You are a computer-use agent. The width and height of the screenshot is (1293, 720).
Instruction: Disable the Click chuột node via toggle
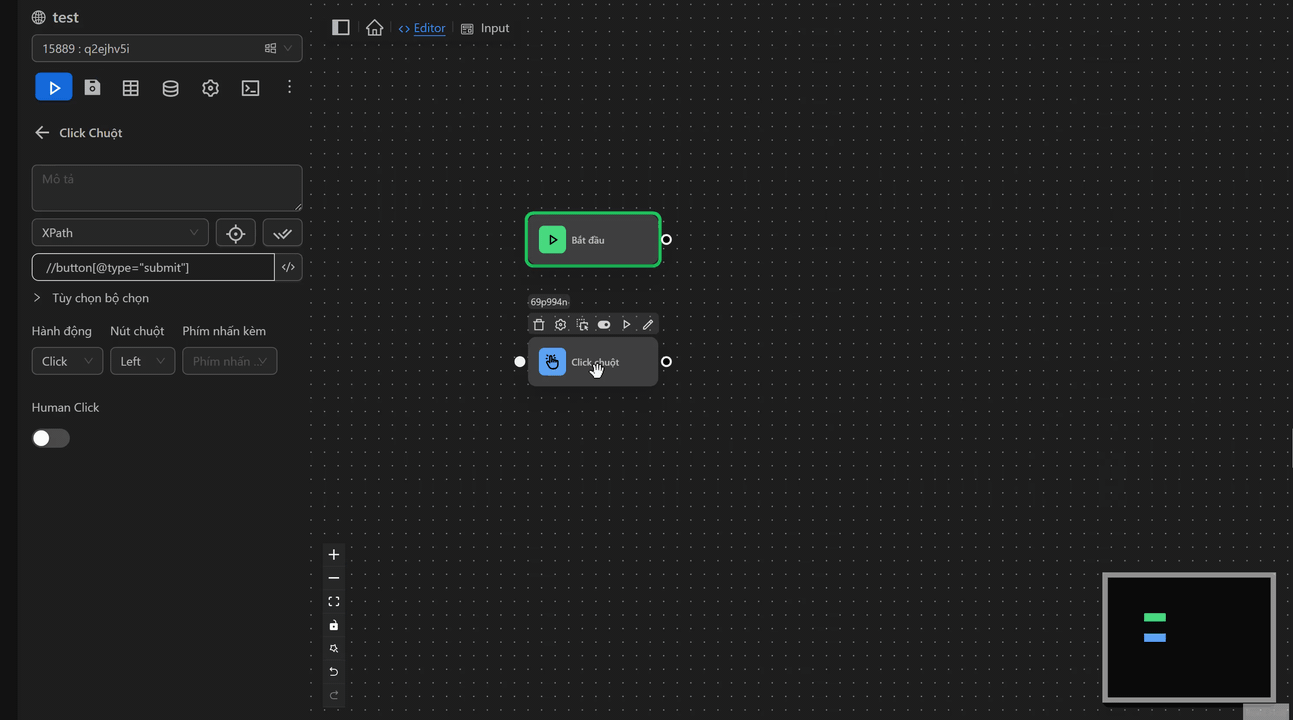click(604, 324)
